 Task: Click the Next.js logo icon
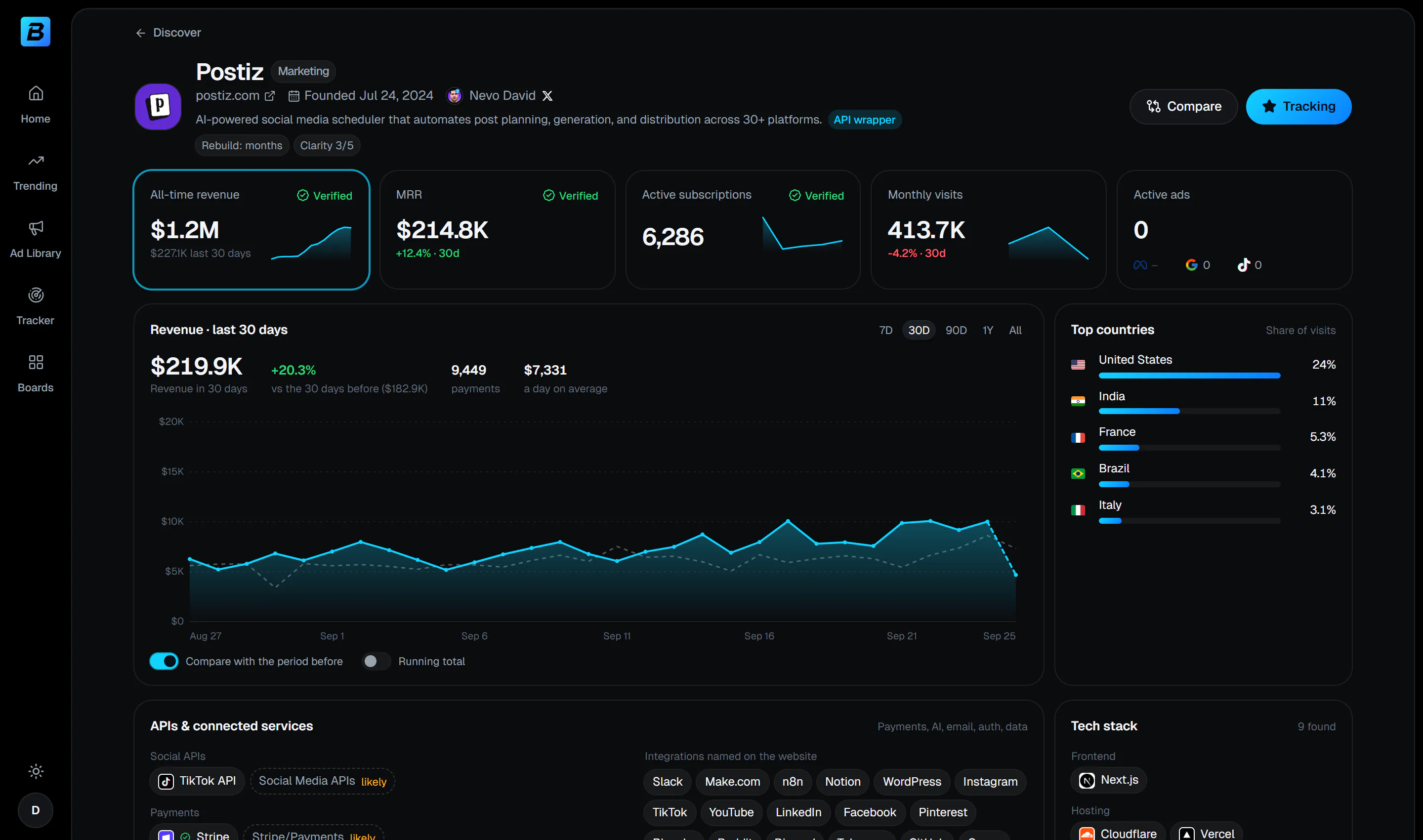click(1087, 781)
